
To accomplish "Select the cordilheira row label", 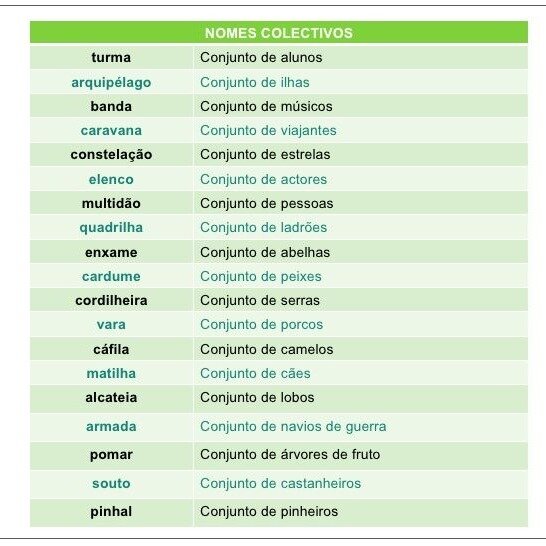I will [111, 301].
